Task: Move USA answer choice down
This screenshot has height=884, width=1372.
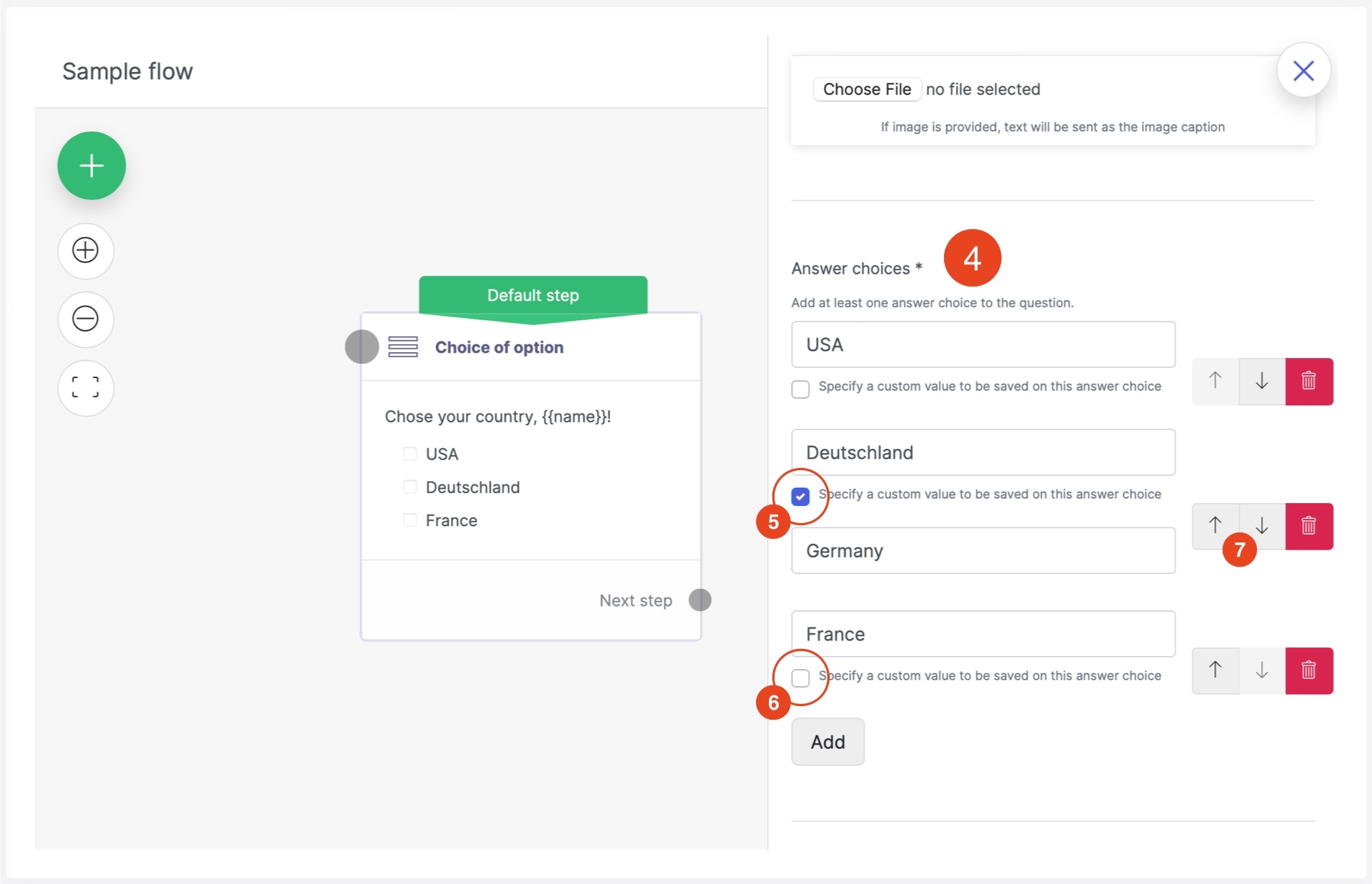Action: [1261, 381]
